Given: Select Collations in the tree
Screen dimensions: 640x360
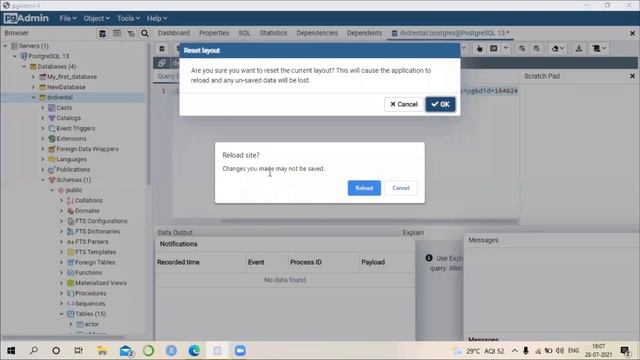Looking at the screenshot, I should point(89,200).
